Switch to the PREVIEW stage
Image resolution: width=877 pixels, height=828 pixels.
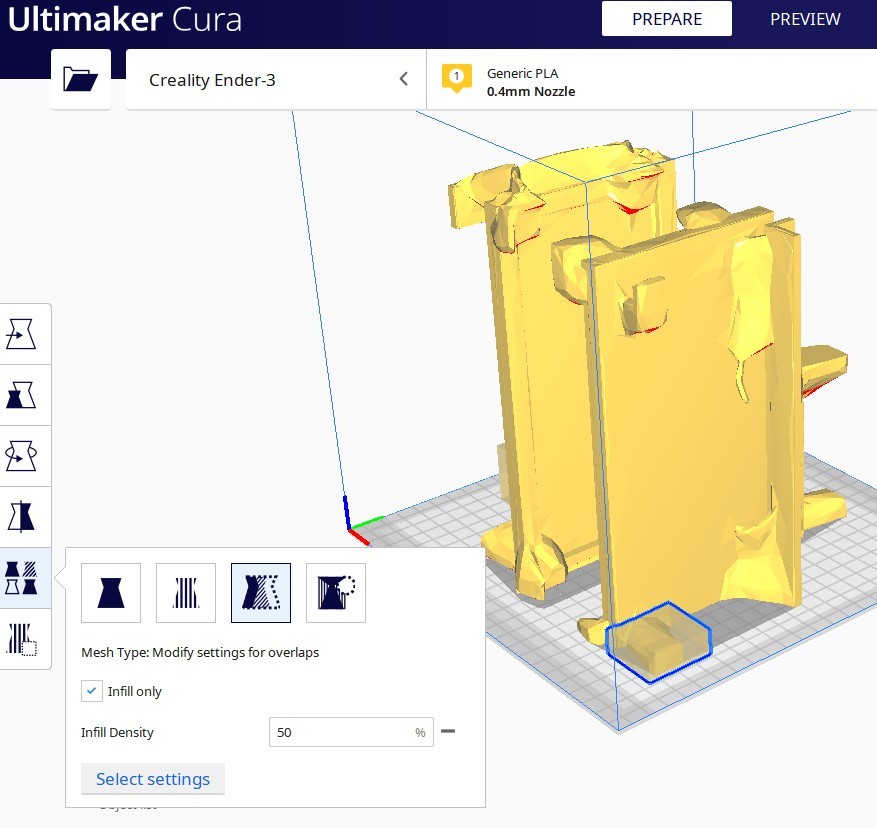805,18
